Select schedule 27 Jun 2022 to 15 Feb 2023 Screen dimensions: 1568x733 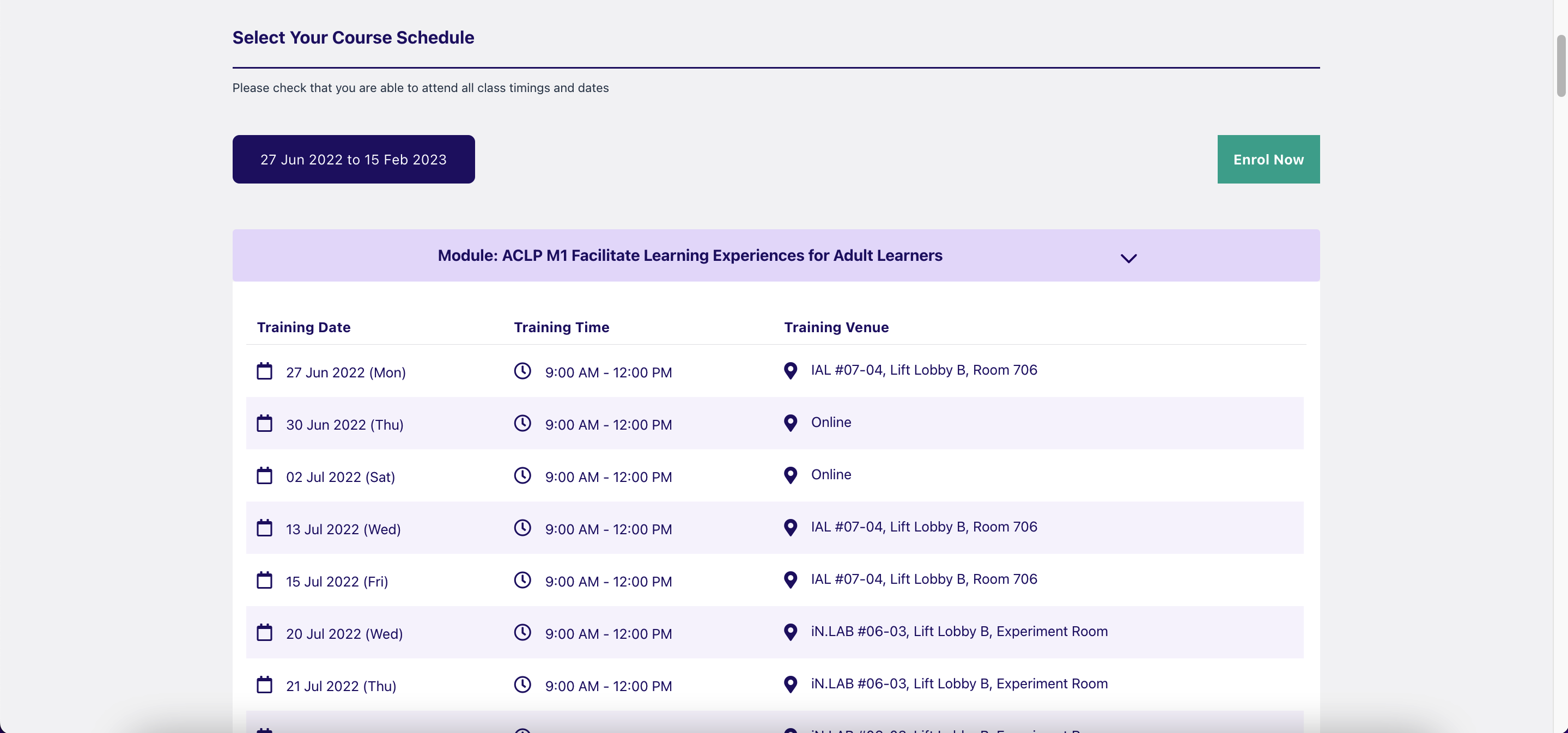tap(353, 160)
